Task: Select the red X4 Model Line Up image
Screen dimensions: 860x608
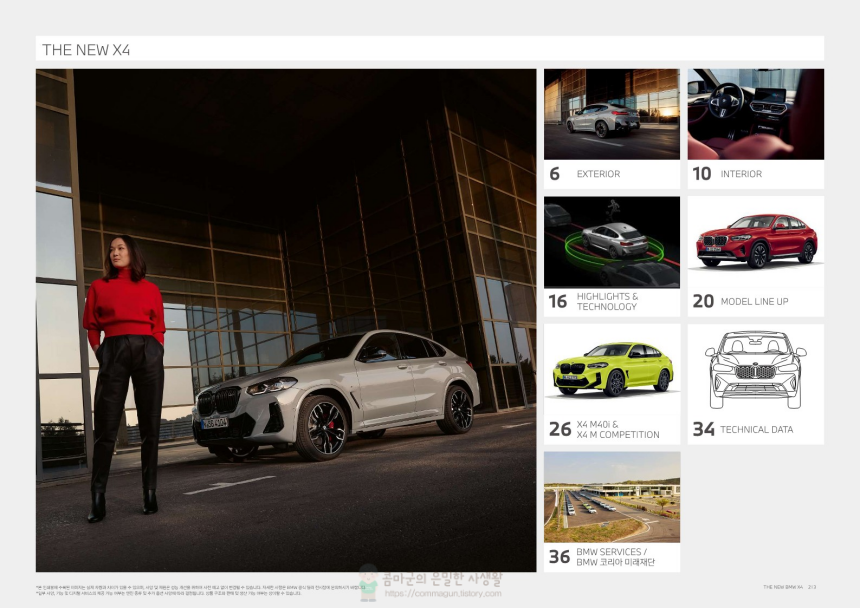Action: (755, 242)
